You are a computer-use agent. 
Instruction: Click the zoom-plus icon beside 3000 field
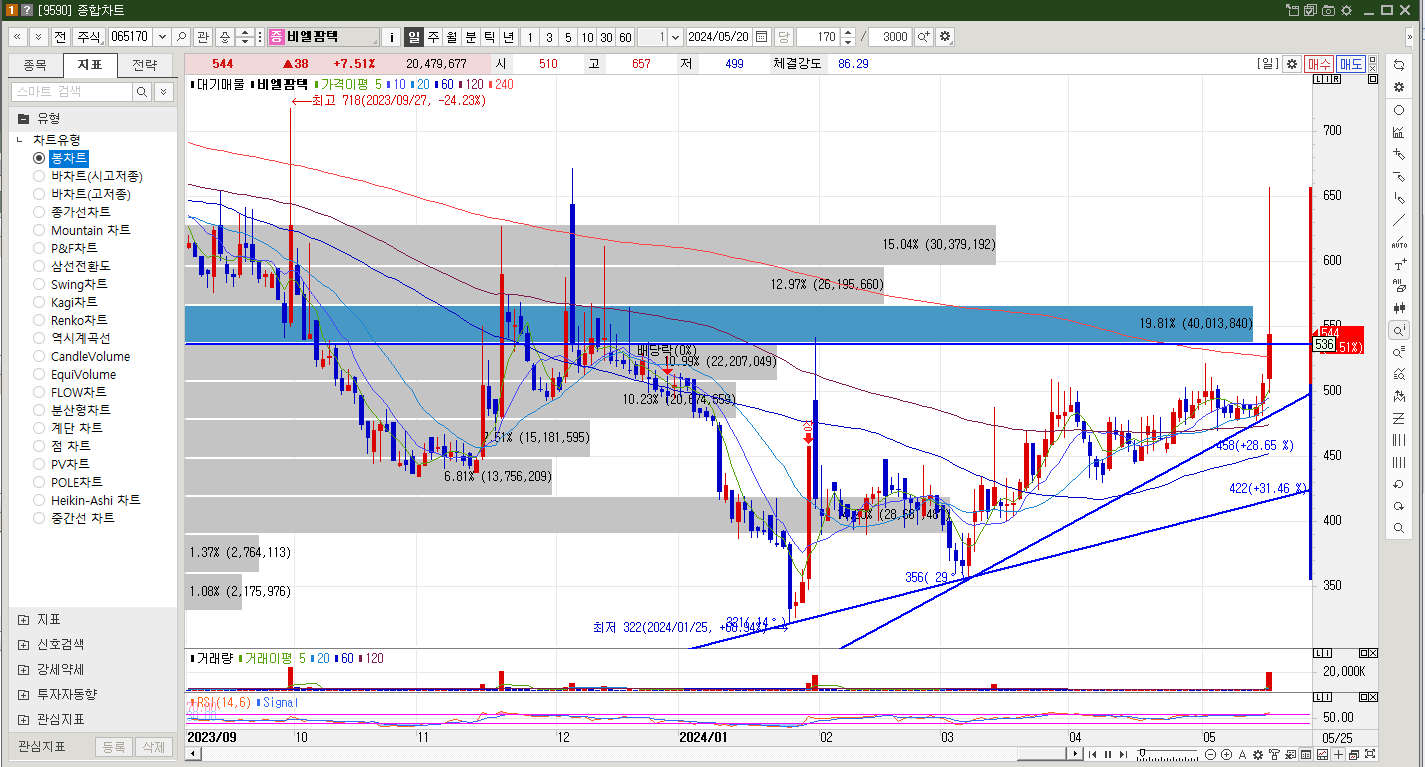[923, 37]
